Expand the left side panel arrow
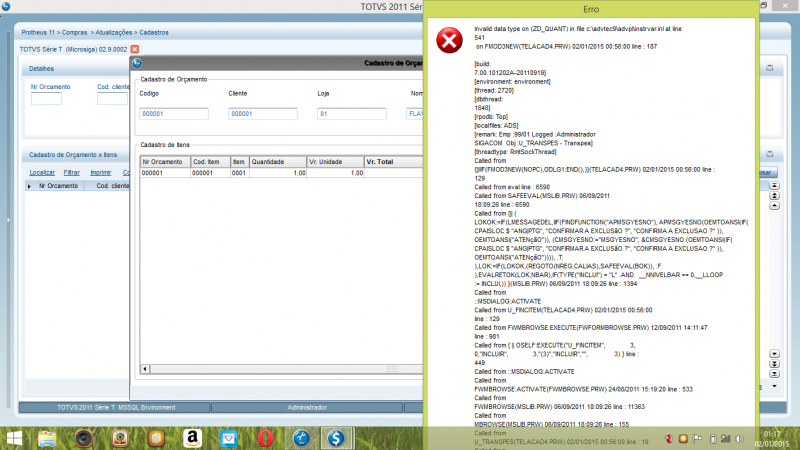 (x=8, y=220)
